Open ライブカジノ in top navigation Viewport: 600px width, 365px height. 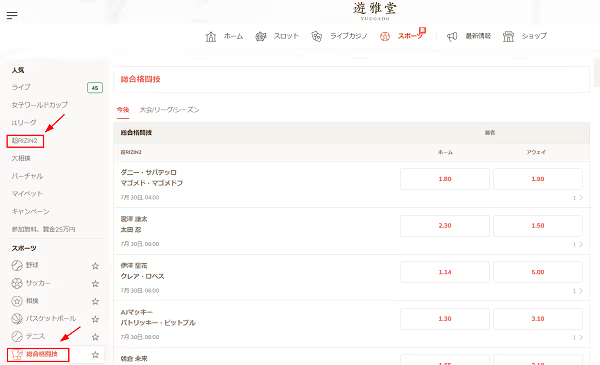(x=349, y=36)
